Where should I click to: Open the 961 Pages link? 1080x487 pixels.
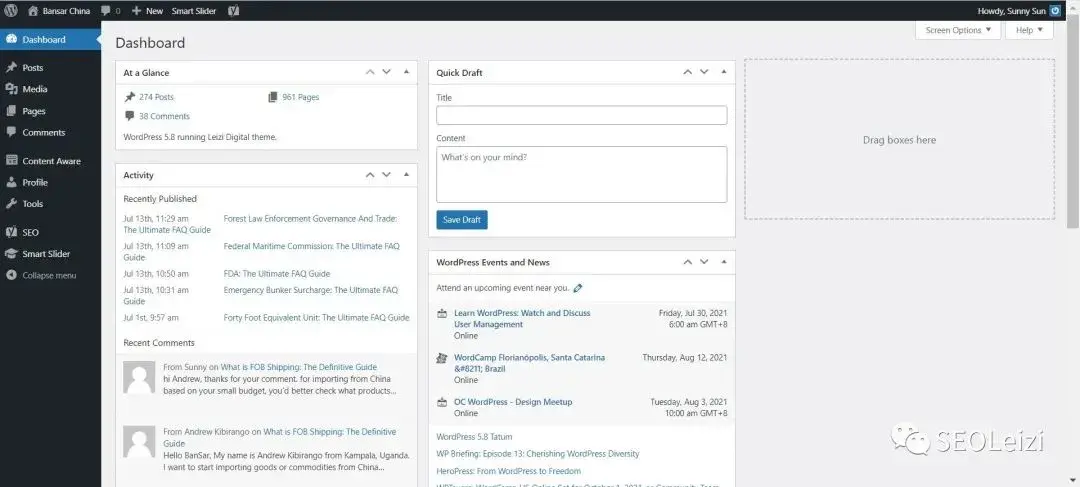click(x=300, y=97)
